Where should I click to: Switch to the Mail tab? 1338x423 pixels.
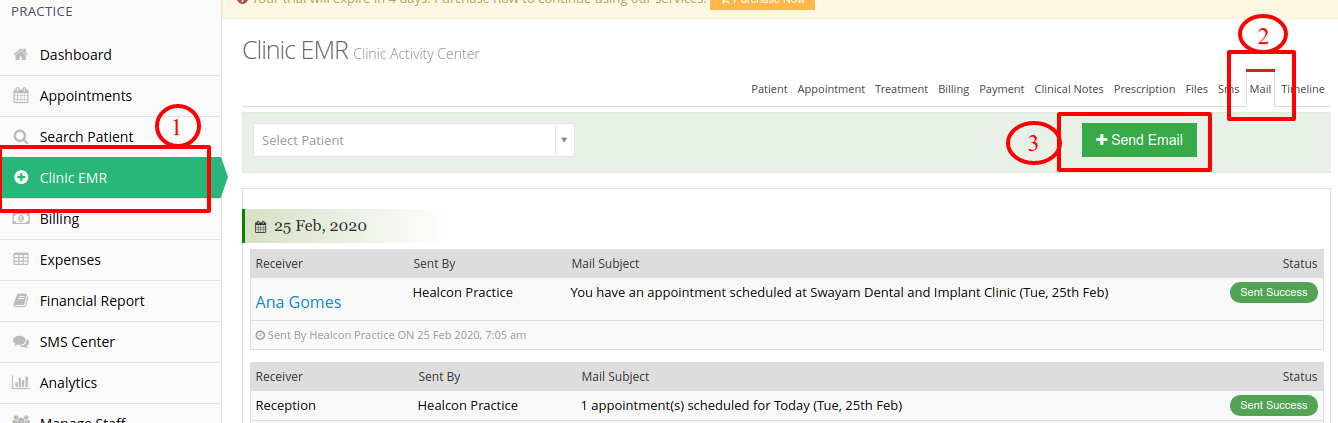pos(1260,89)
